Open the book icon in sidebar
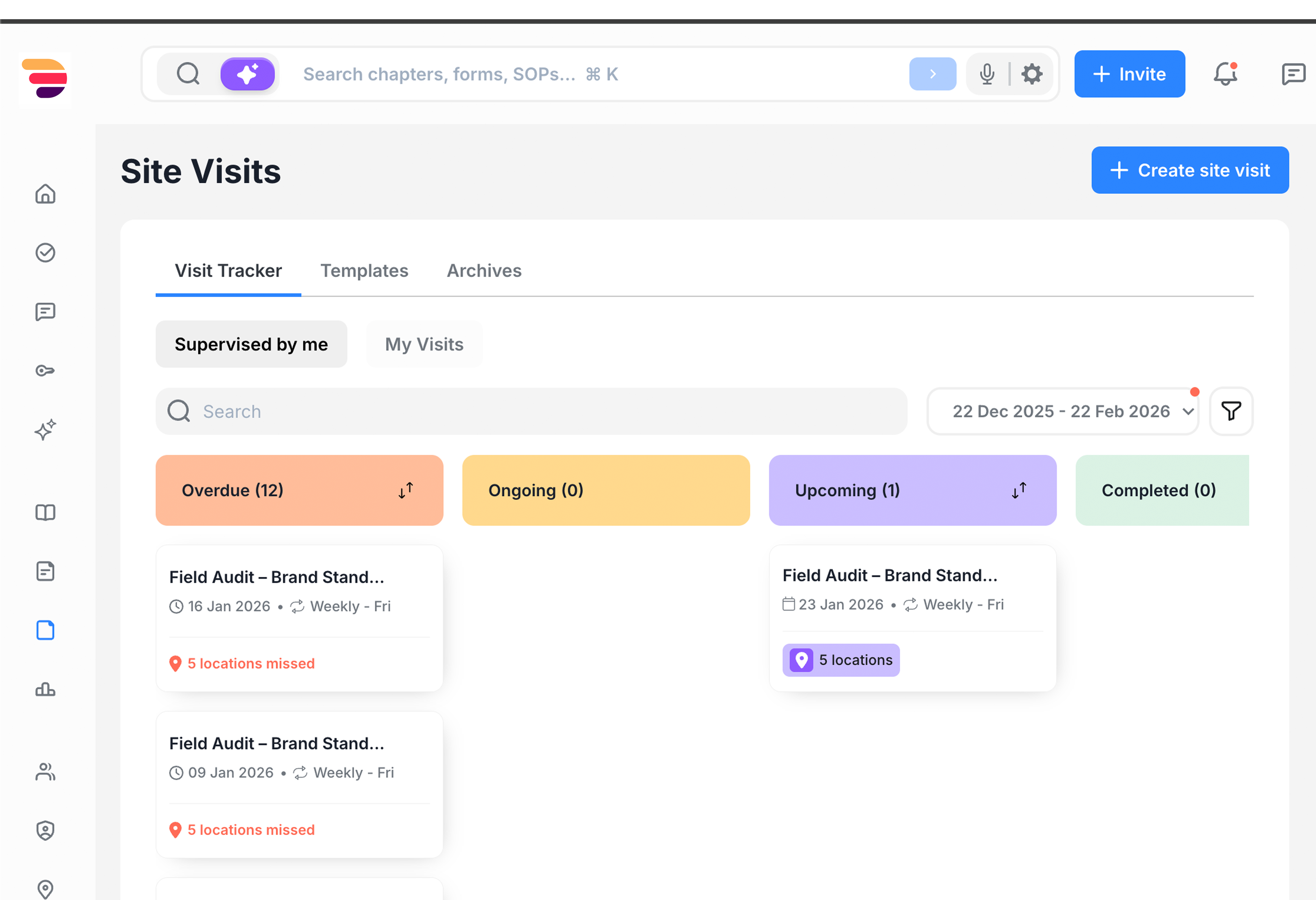The height and width of the screenshot is (900, 1316). [45, 512]
